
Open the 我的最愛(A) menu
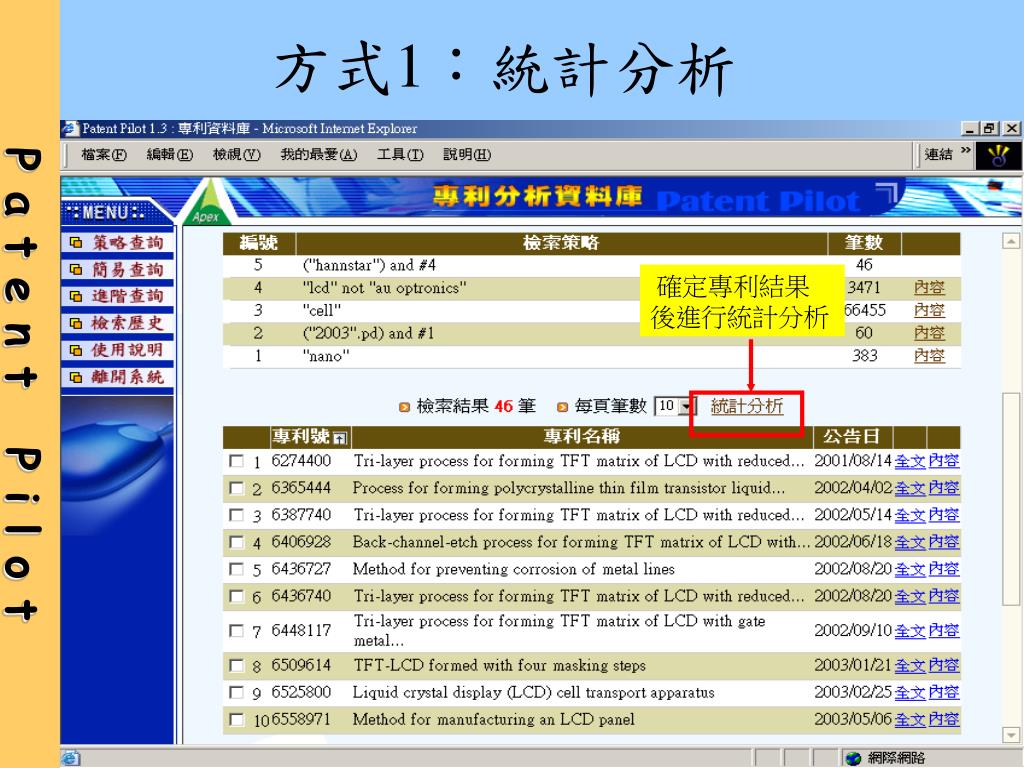(318, 154)
